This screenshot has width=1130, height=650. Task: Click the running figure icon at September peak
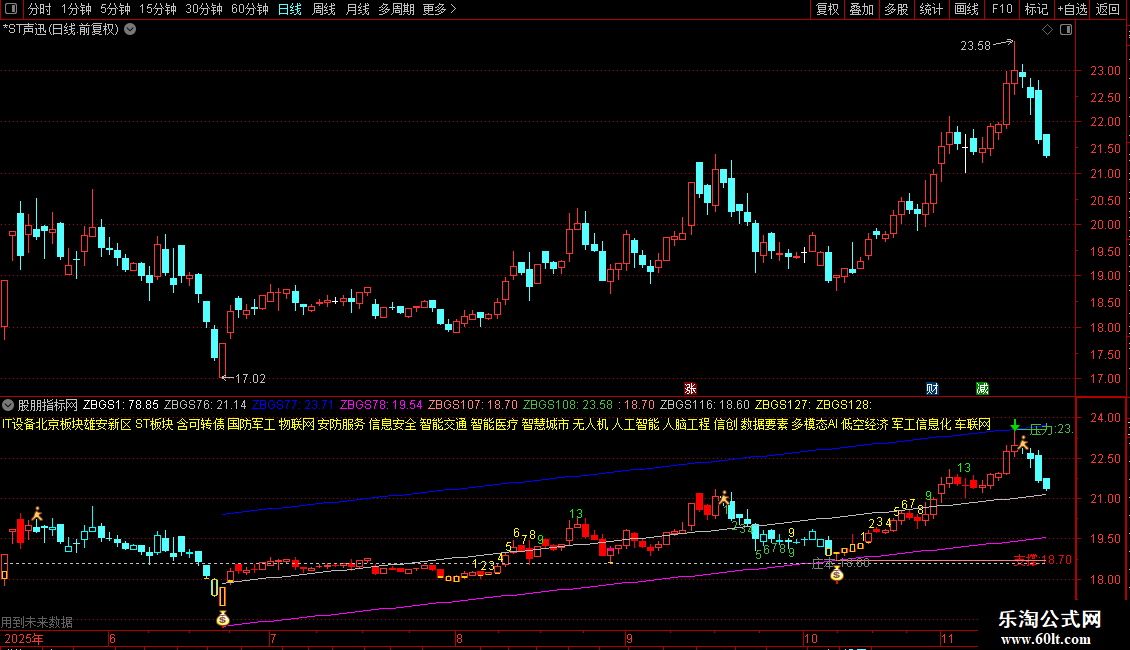[x=724, y=497]
